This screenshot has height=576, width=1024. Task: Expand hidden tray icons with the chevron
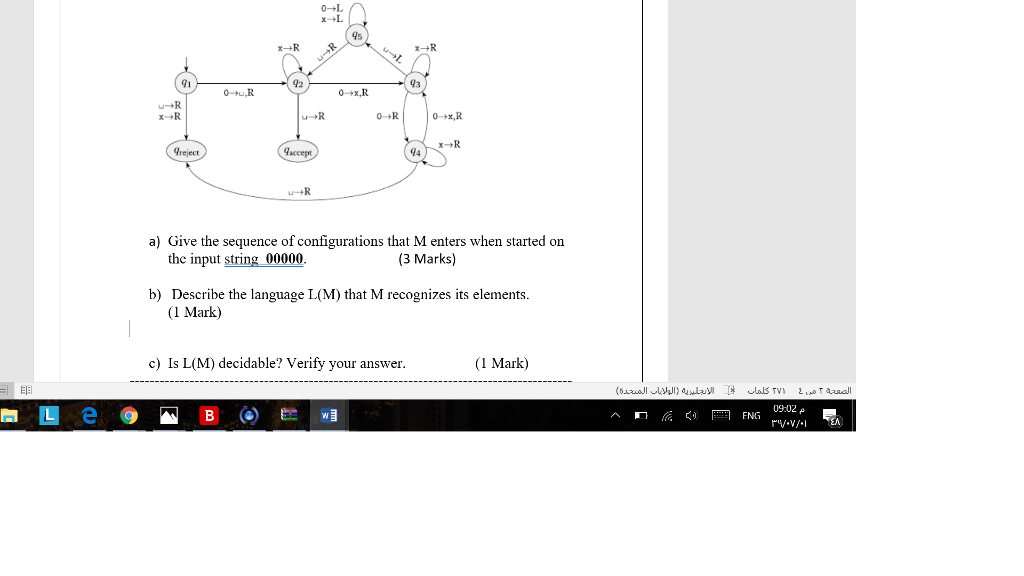(x=614, y=414)
